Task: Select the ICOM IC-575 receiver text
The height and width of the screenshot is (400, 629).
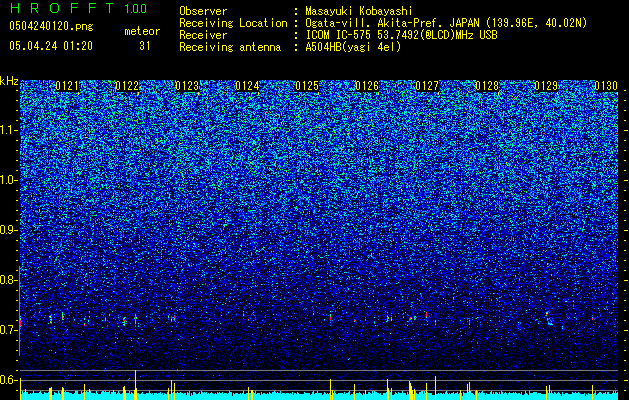Action: [402, 35]
